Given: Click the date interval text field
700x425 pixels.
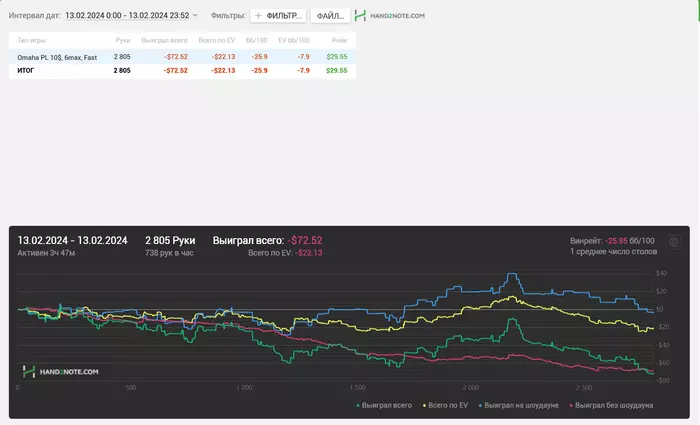Looking at the screenshot, I should [x=127, y=16].
